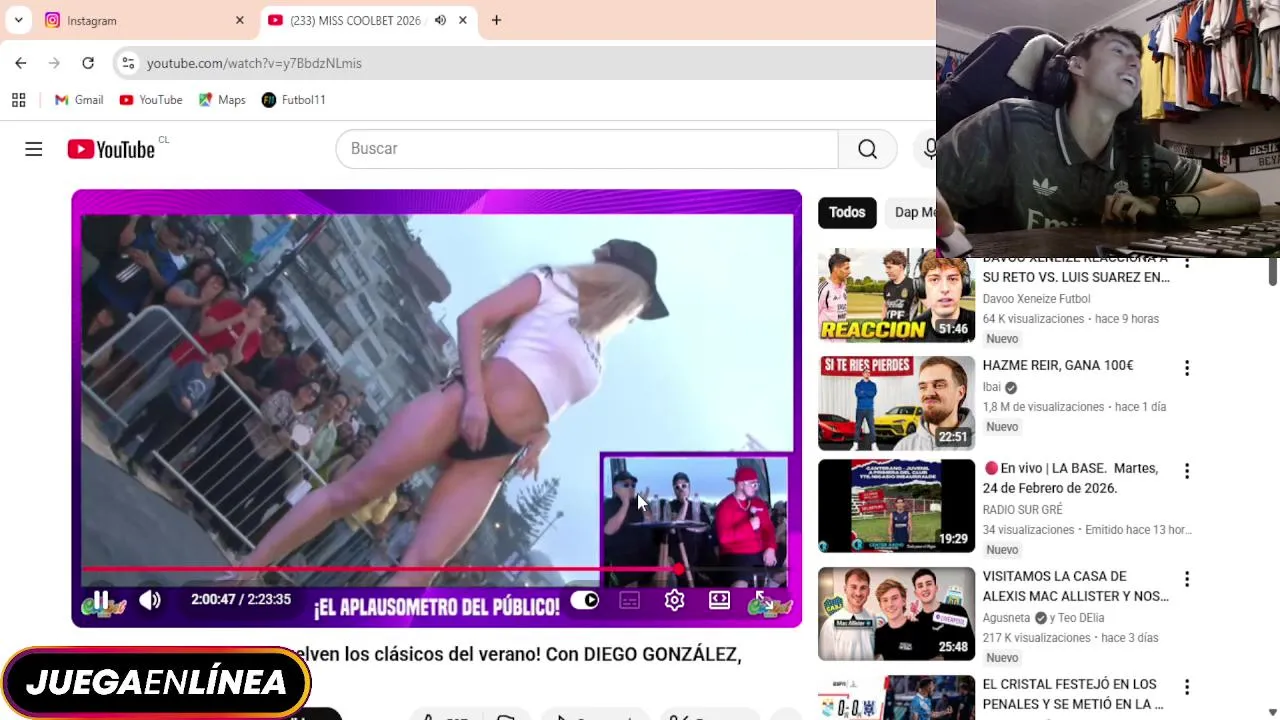The image size is (1280, 720).
Task: Select the Dap Me filter chip
Action: (911, 212)
